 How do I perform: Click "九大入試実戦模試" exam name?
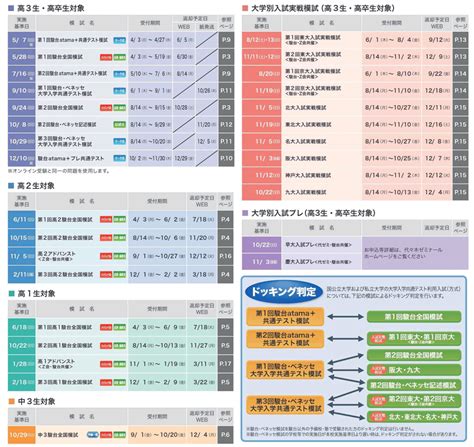(306, 192)
